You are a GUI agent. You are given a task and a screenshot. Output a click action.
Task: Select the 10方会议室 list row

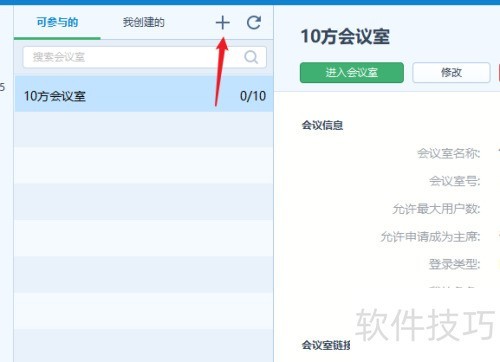tap(144, 94)
